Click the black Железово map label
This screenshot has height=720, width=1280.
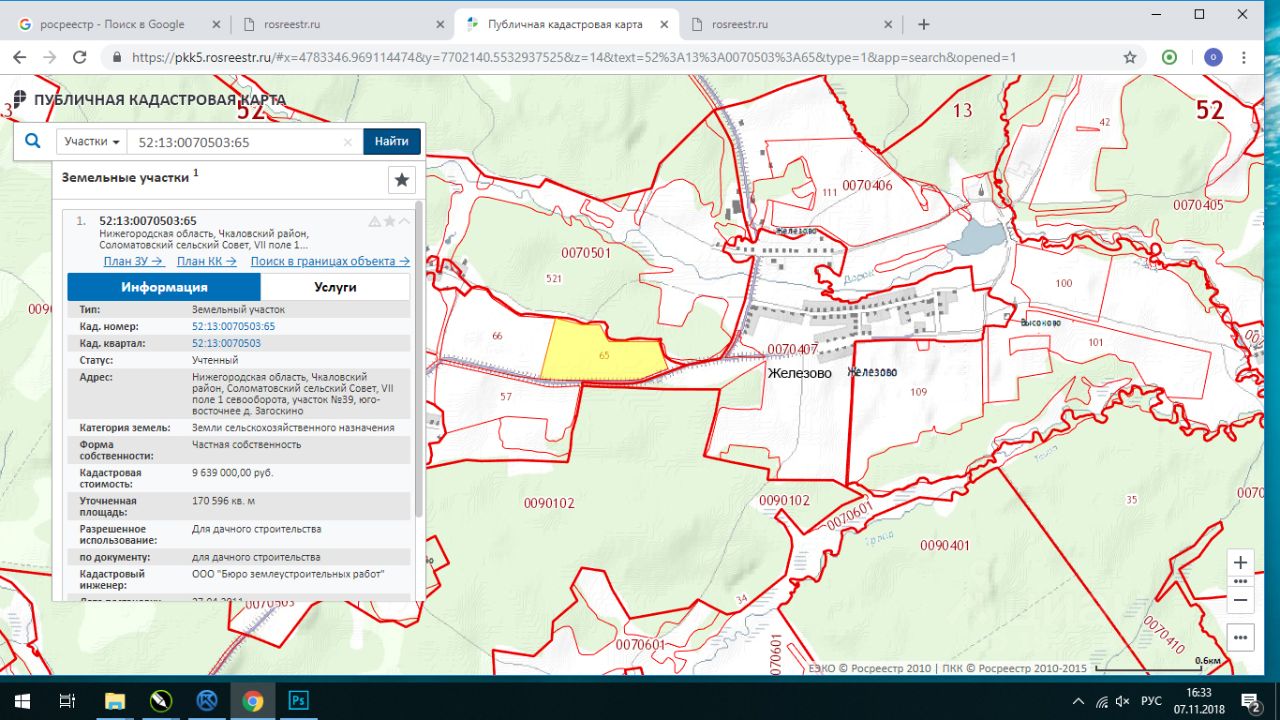pyautogui.click(x=800, y=373)
